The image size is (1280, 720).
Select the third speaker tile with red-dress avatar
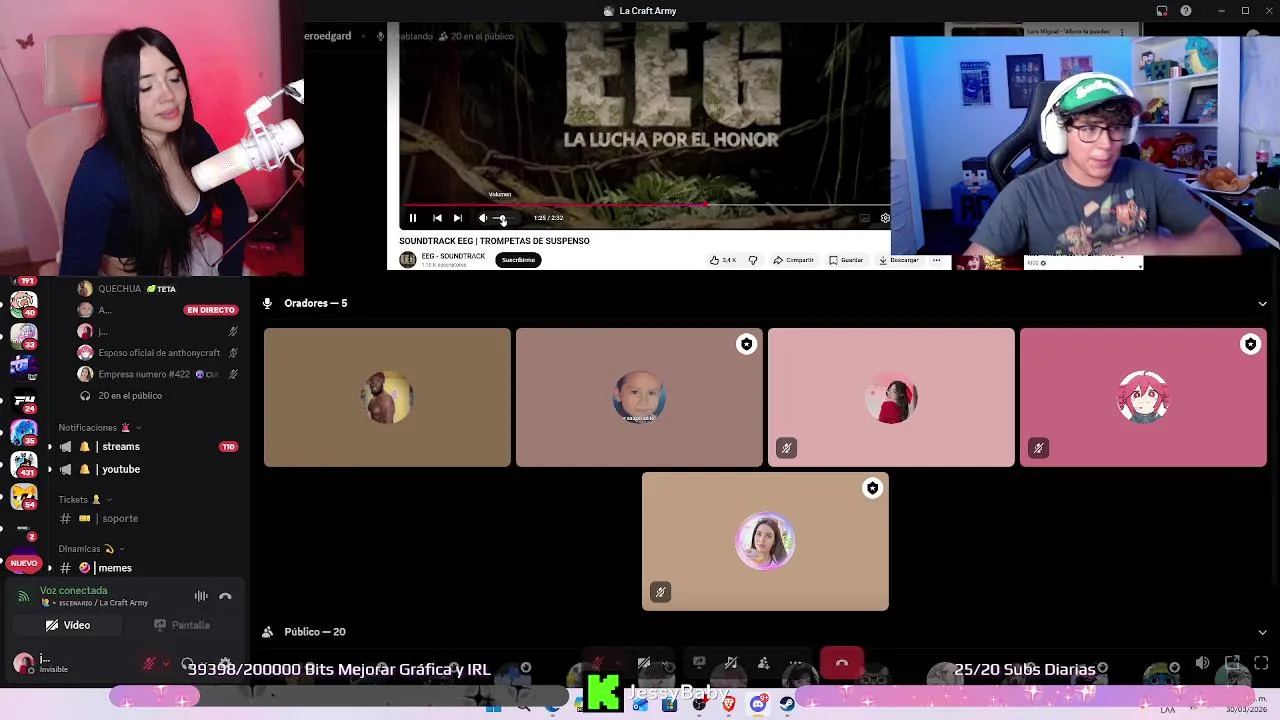tap(891, 397)
